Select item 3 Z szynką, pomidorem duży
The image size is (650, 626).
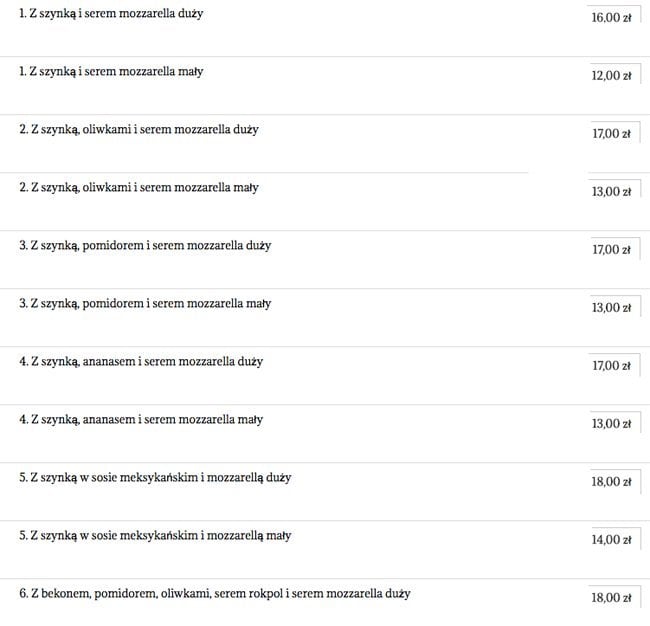145,246
